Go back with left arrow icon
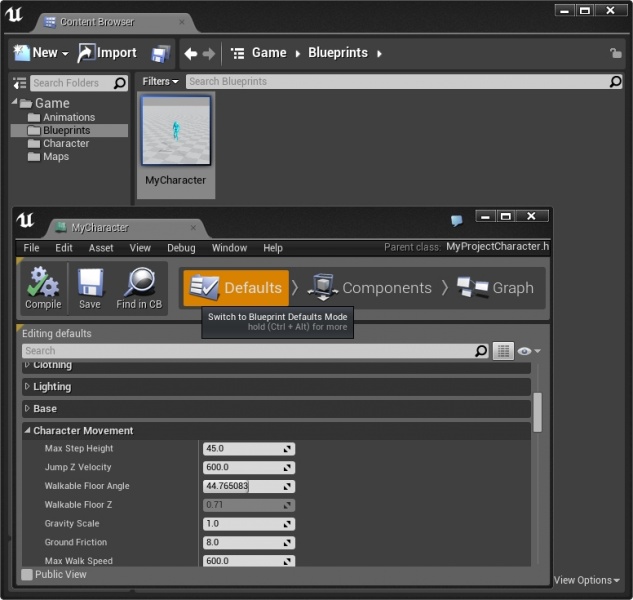Screen dimensions: 633x600 [190, 53]
